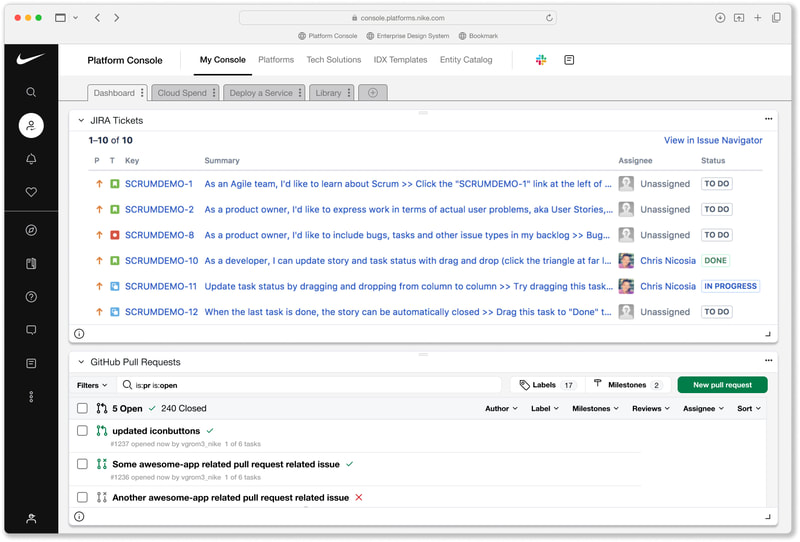Open the Sort dropdown
This screenshot has height=542, width=800.
[748, 408]
